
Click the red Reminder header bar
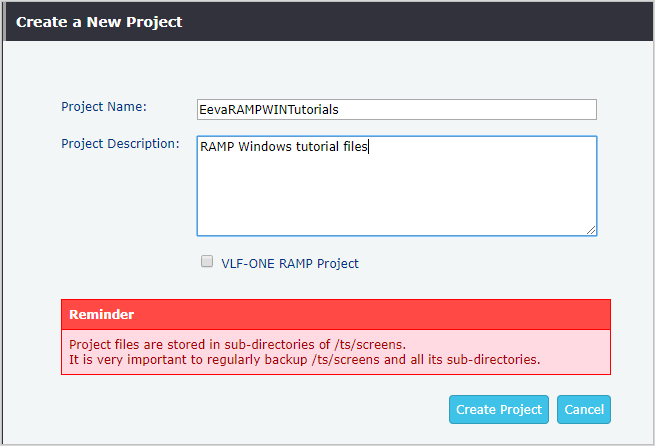point(335,314)
